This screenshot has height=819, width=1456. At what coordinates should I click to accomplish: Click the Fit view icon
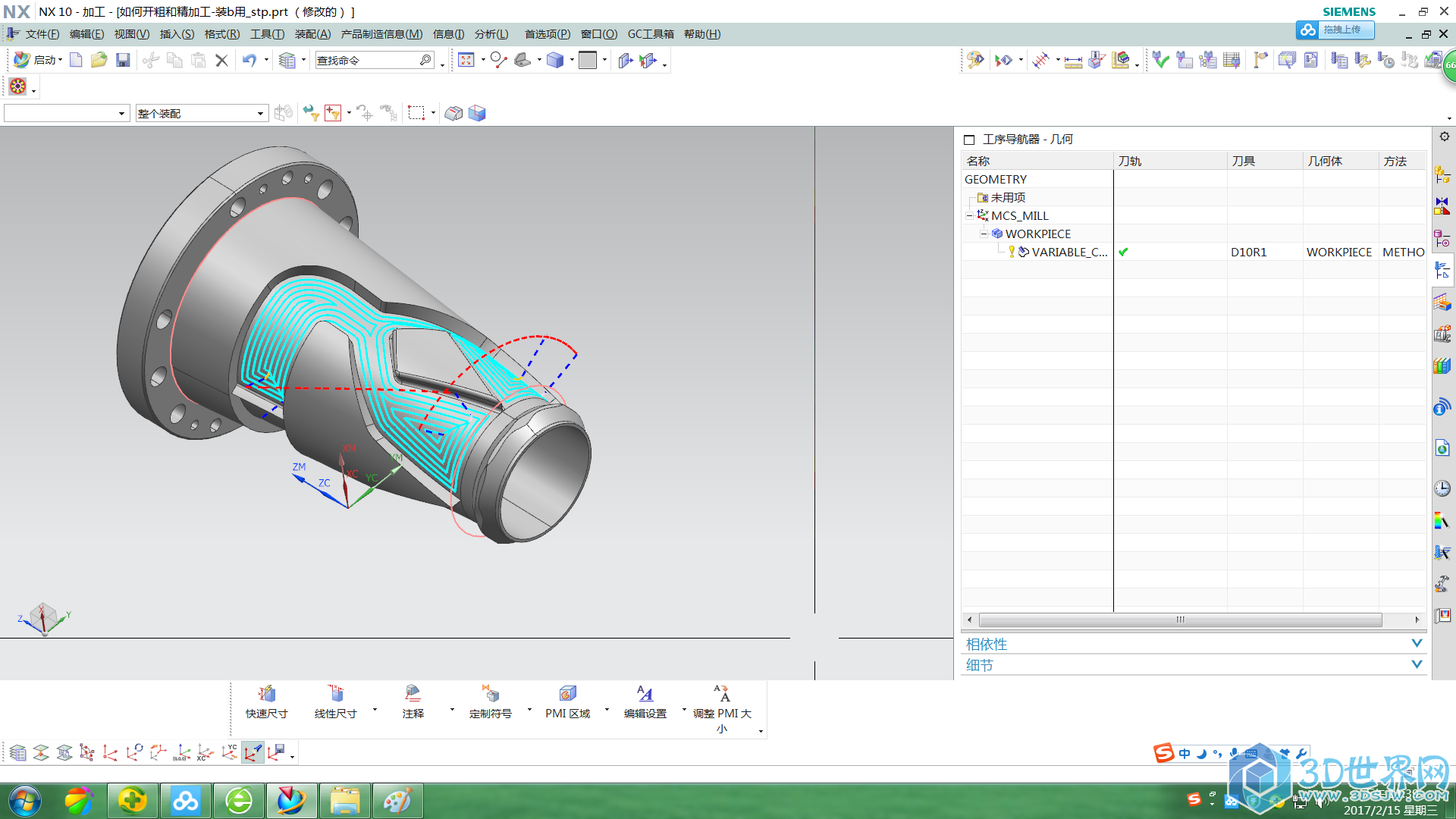coord(466,61)
